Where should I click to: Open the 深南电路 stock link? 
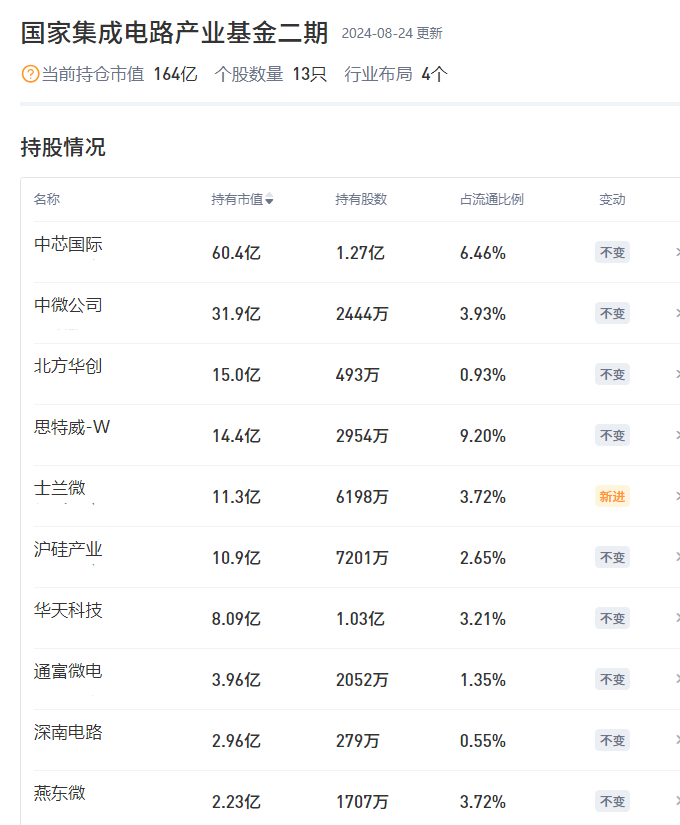[x=68, y=732]
